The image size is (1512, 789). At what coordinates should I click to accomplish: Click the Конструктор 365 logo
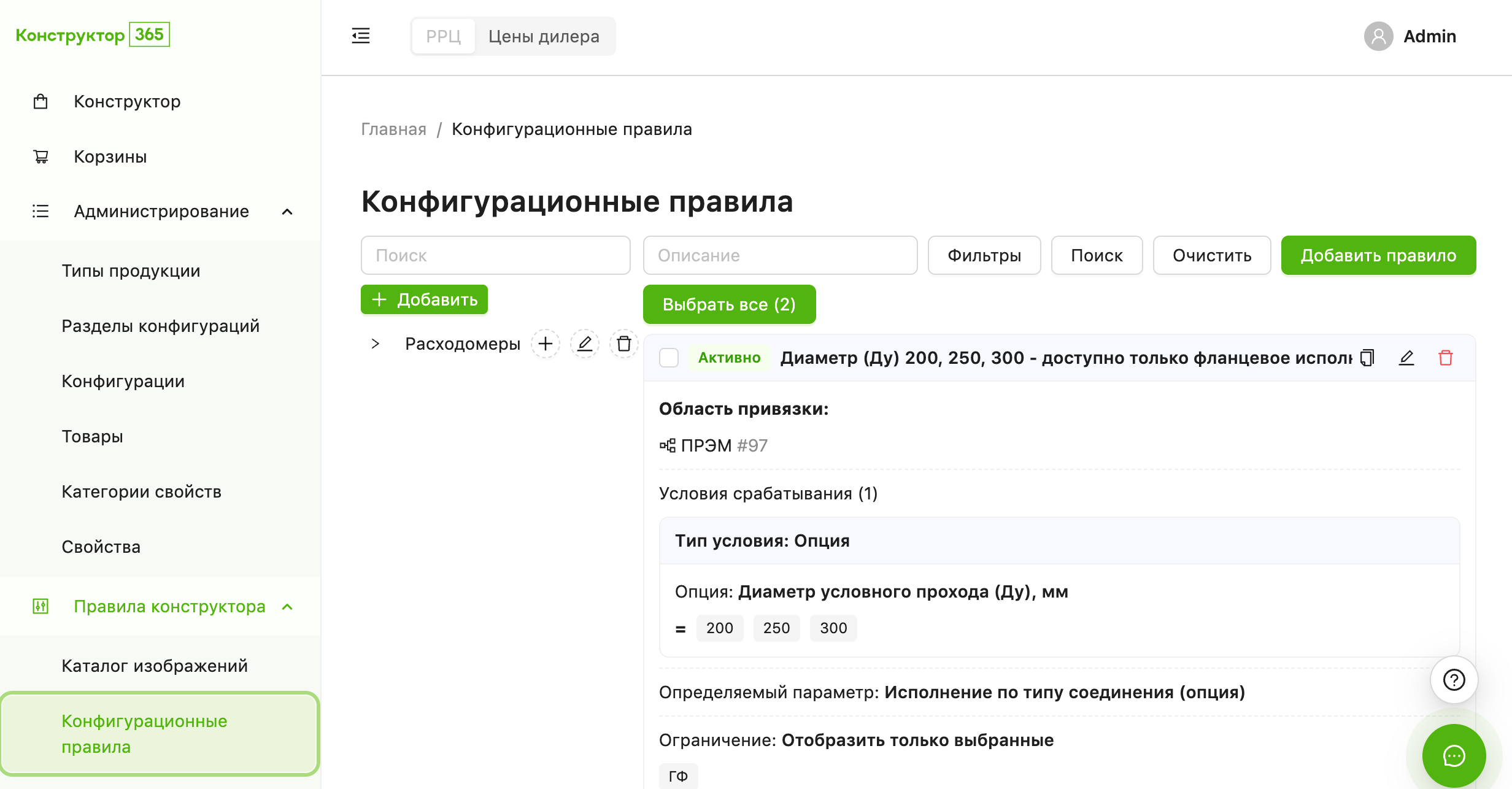(93, 34)
